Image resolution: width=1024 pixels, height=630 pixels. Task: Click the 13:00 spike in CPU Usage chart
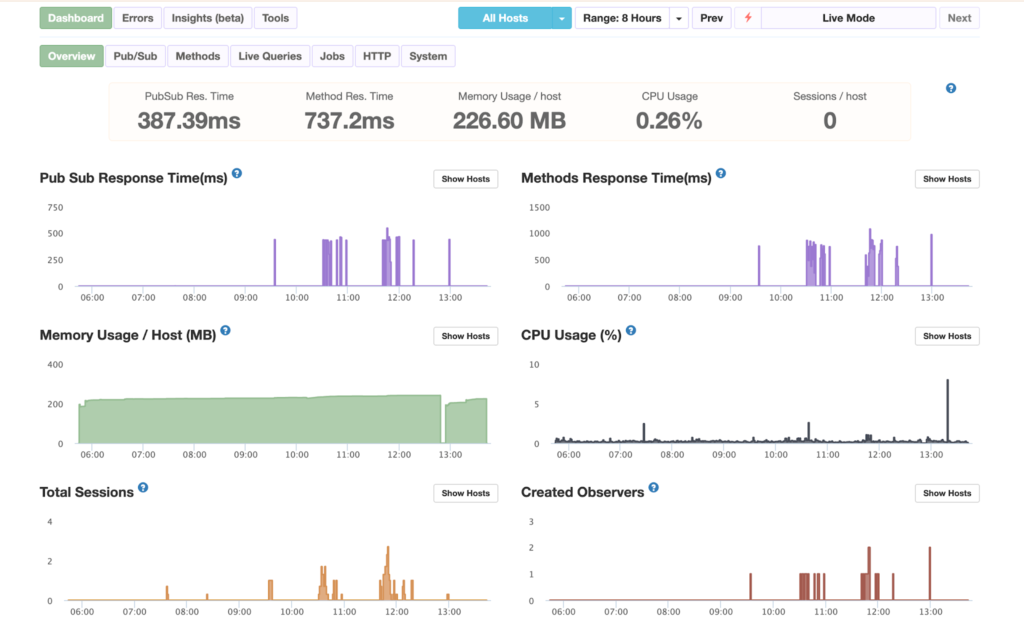[947, 410]
